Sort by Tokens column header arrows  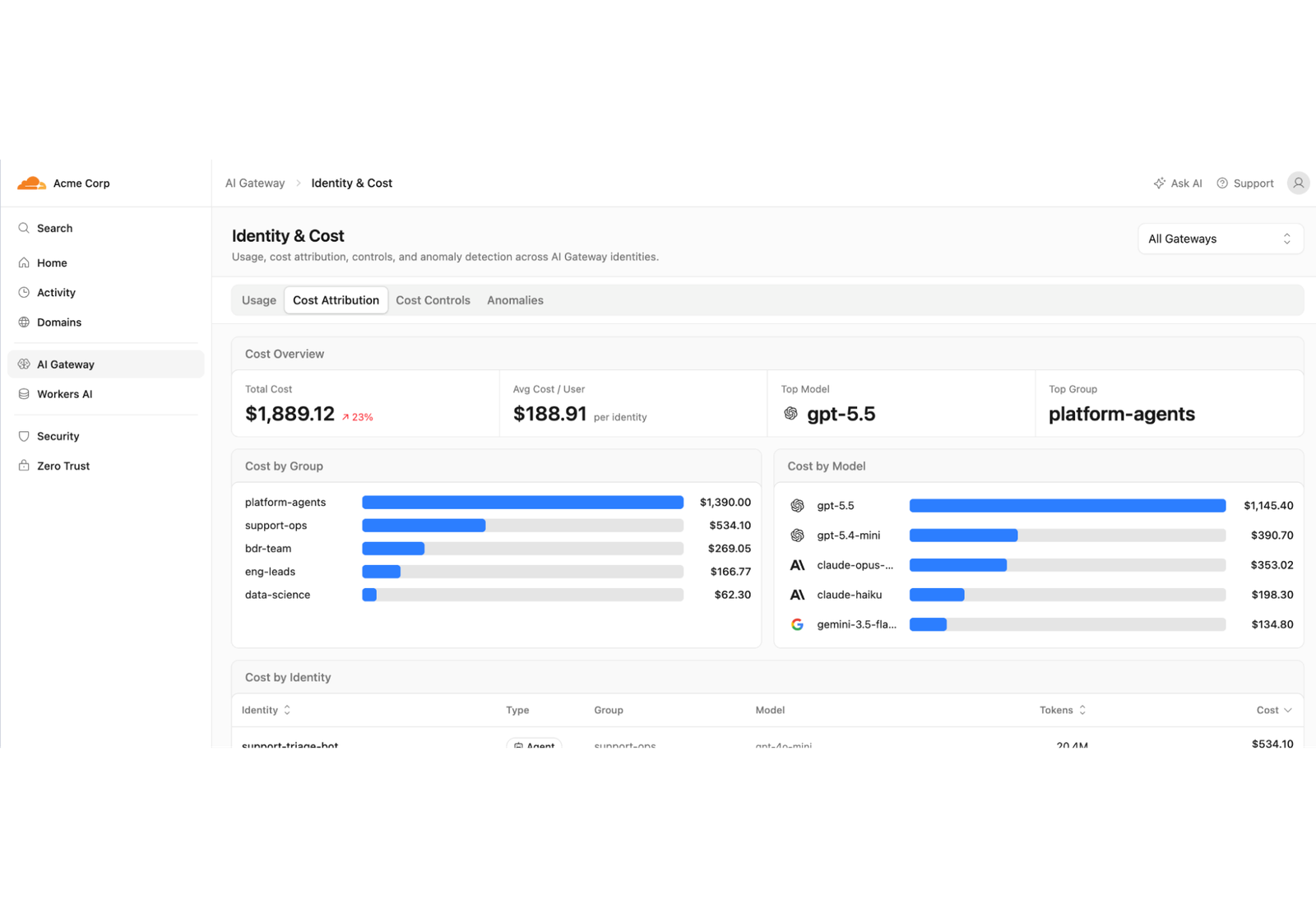pyautogui.click(x=1082, y=710)
